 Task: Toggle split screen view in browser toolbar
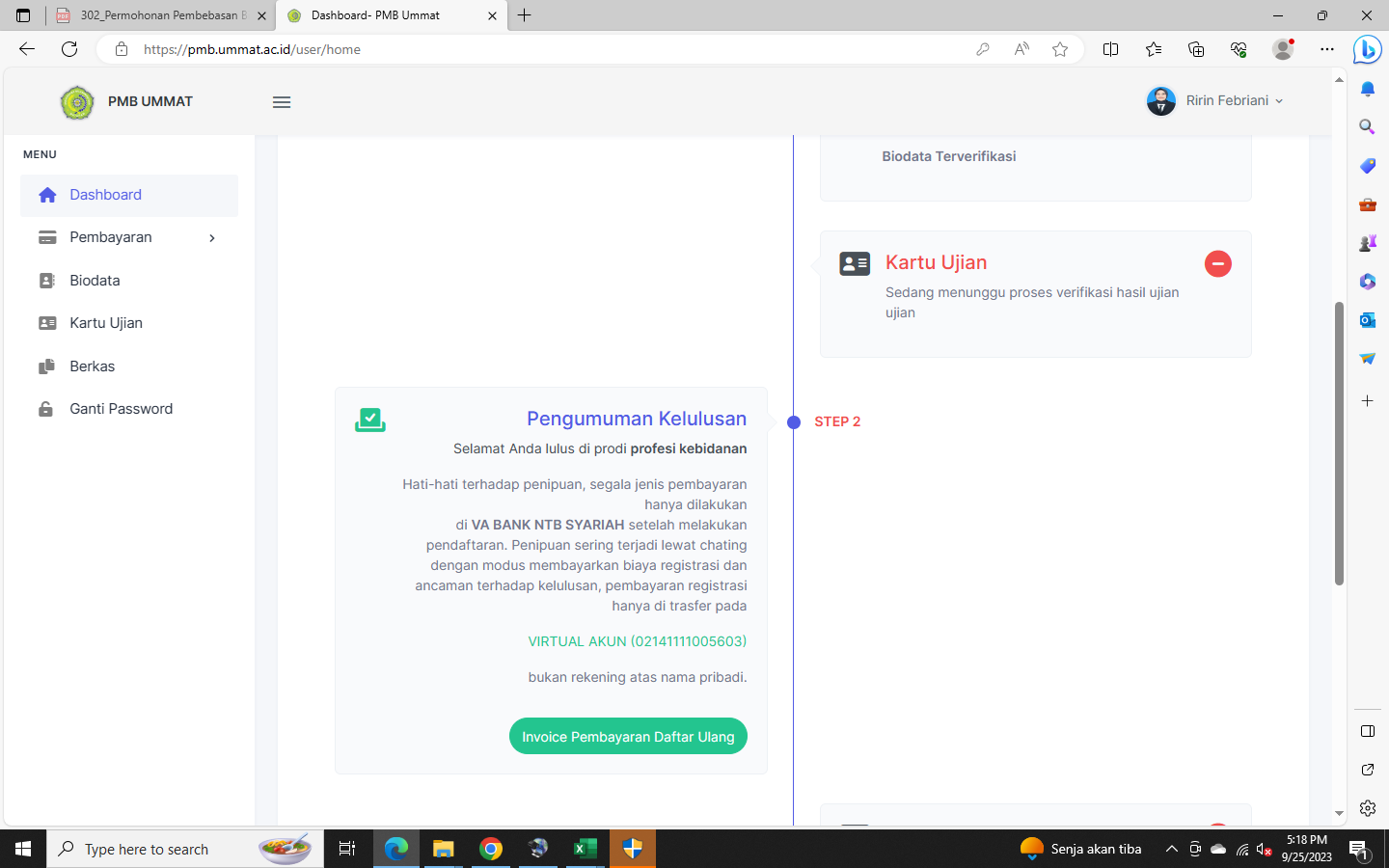click(1110, 49)
